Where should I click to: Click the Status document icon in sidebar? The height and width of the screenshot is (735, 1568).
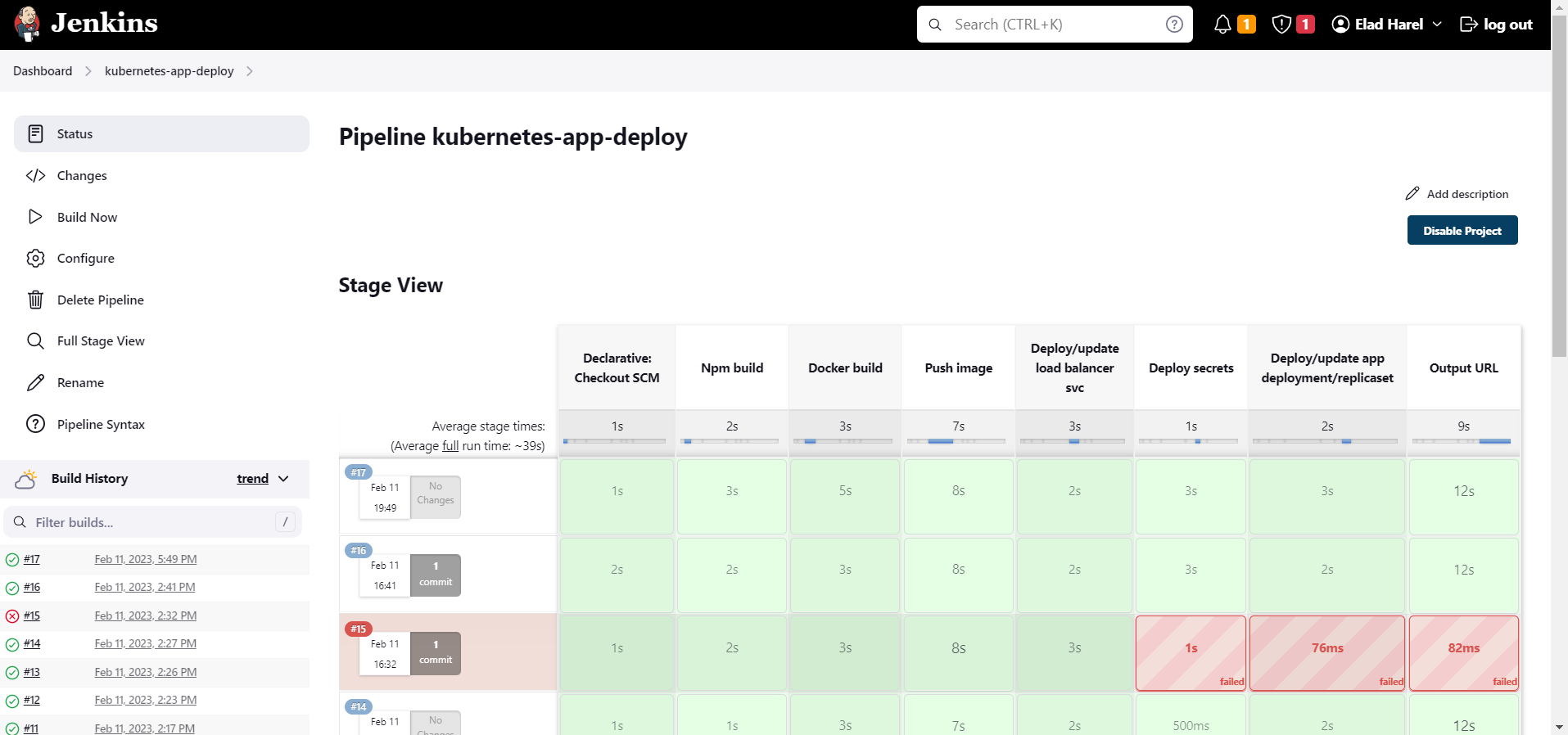point(35,133)
